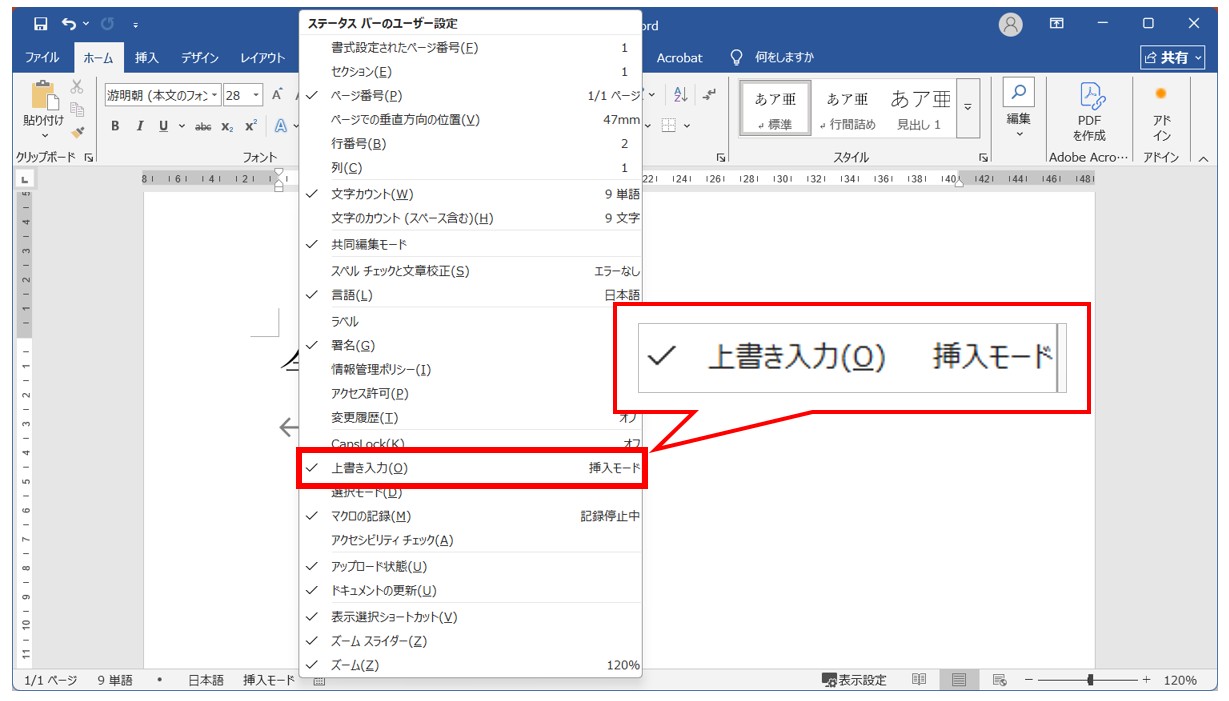
Task: Click the Web Layout view icon in status bar
Action: [998, 680]
